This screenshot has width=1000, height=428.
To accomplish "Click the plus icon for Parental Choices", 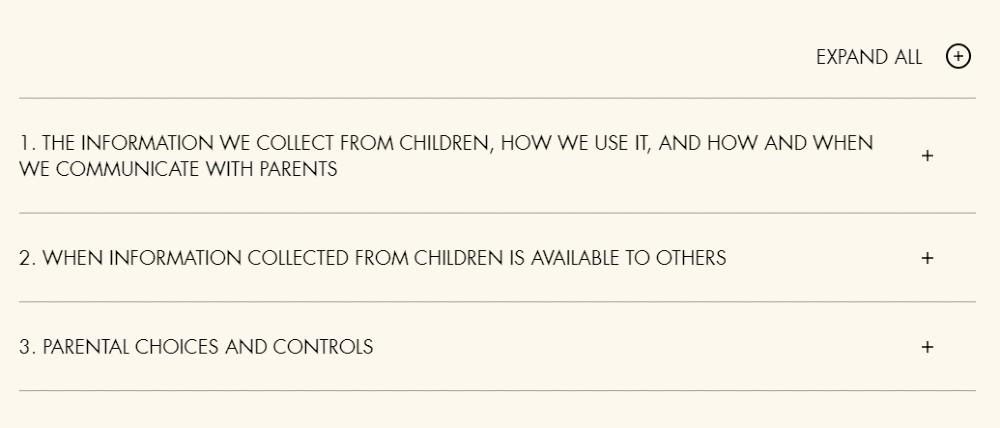I will [927, 347].
